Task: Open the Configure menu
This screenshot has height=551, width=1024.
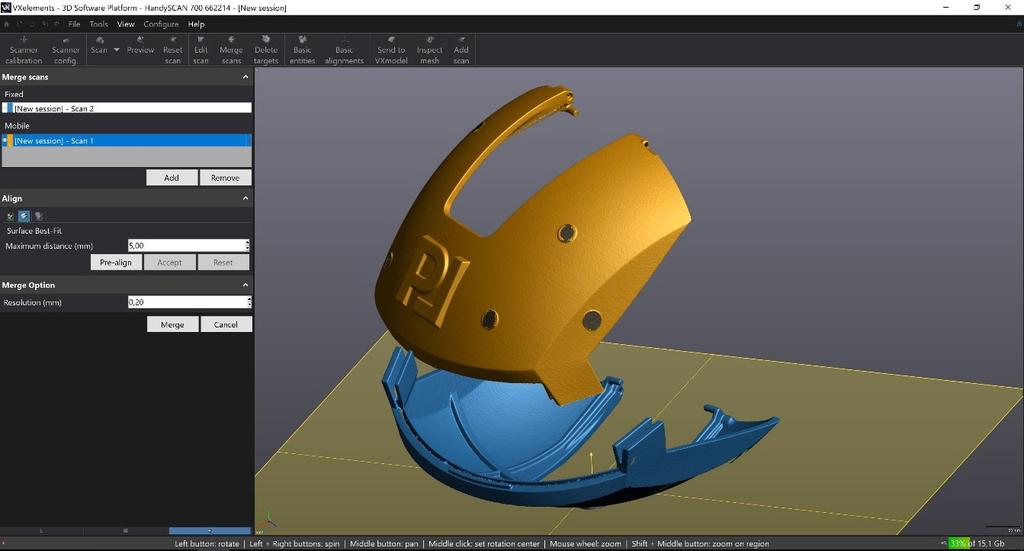Action: pyautogui.click(x=161, y=24)
